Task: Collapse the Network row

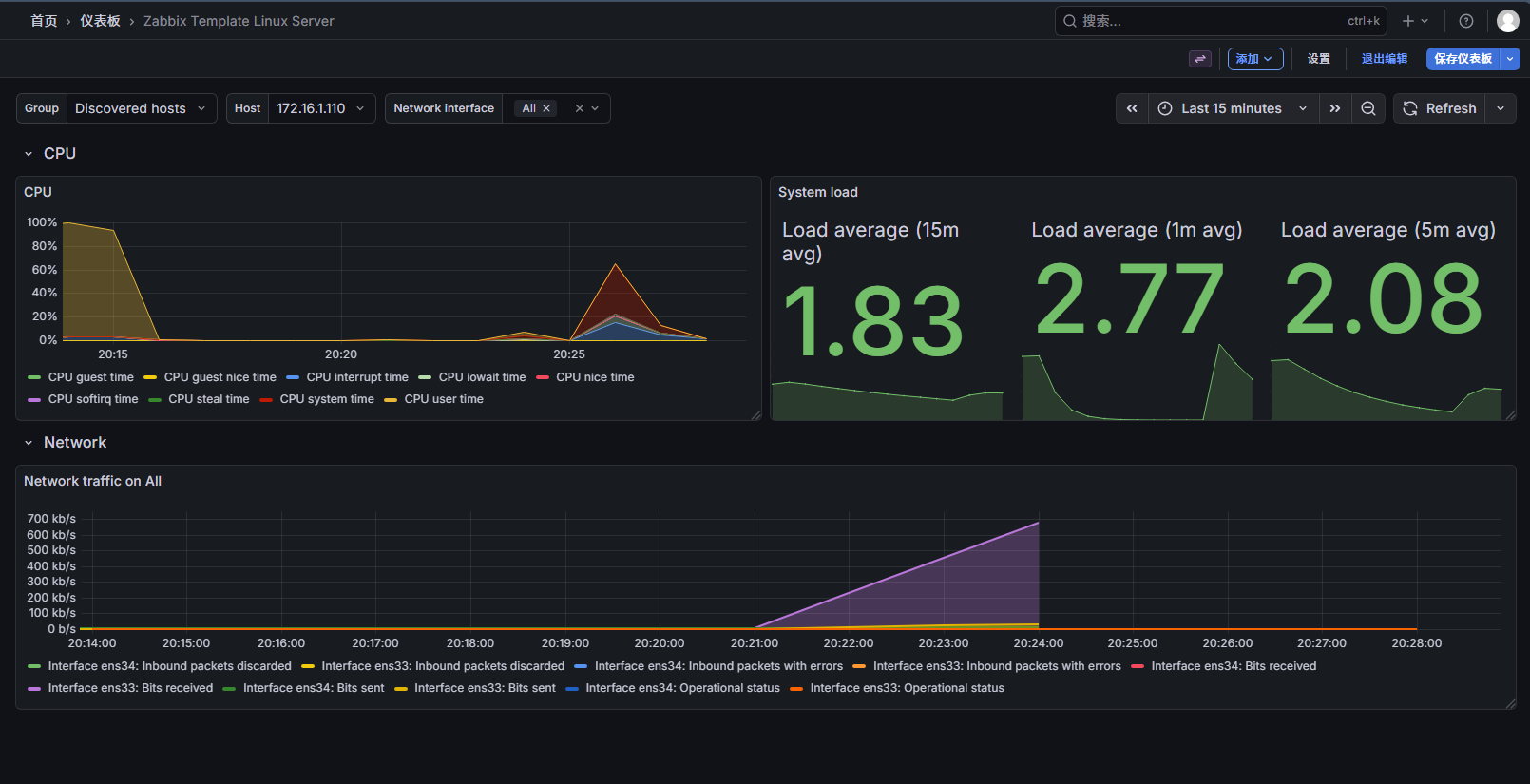Action: coord(29,443)
